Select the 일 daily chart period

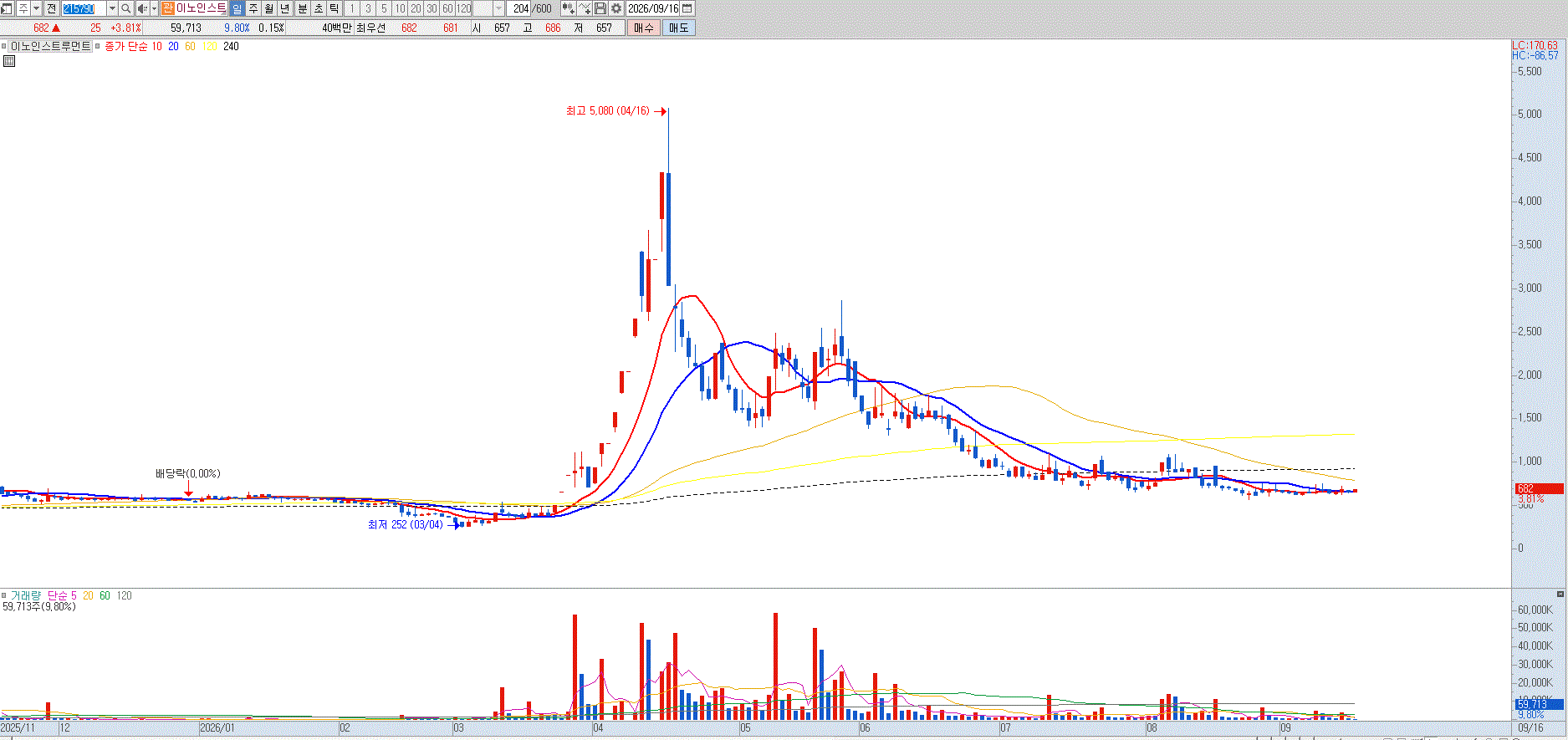(x=237, y=8)
